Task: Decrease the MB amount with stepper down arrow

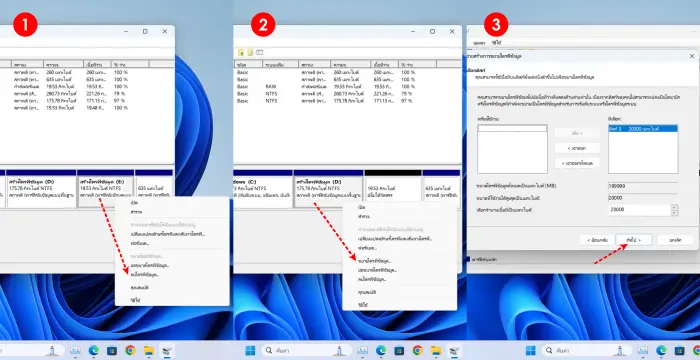Action: [674, 212]
